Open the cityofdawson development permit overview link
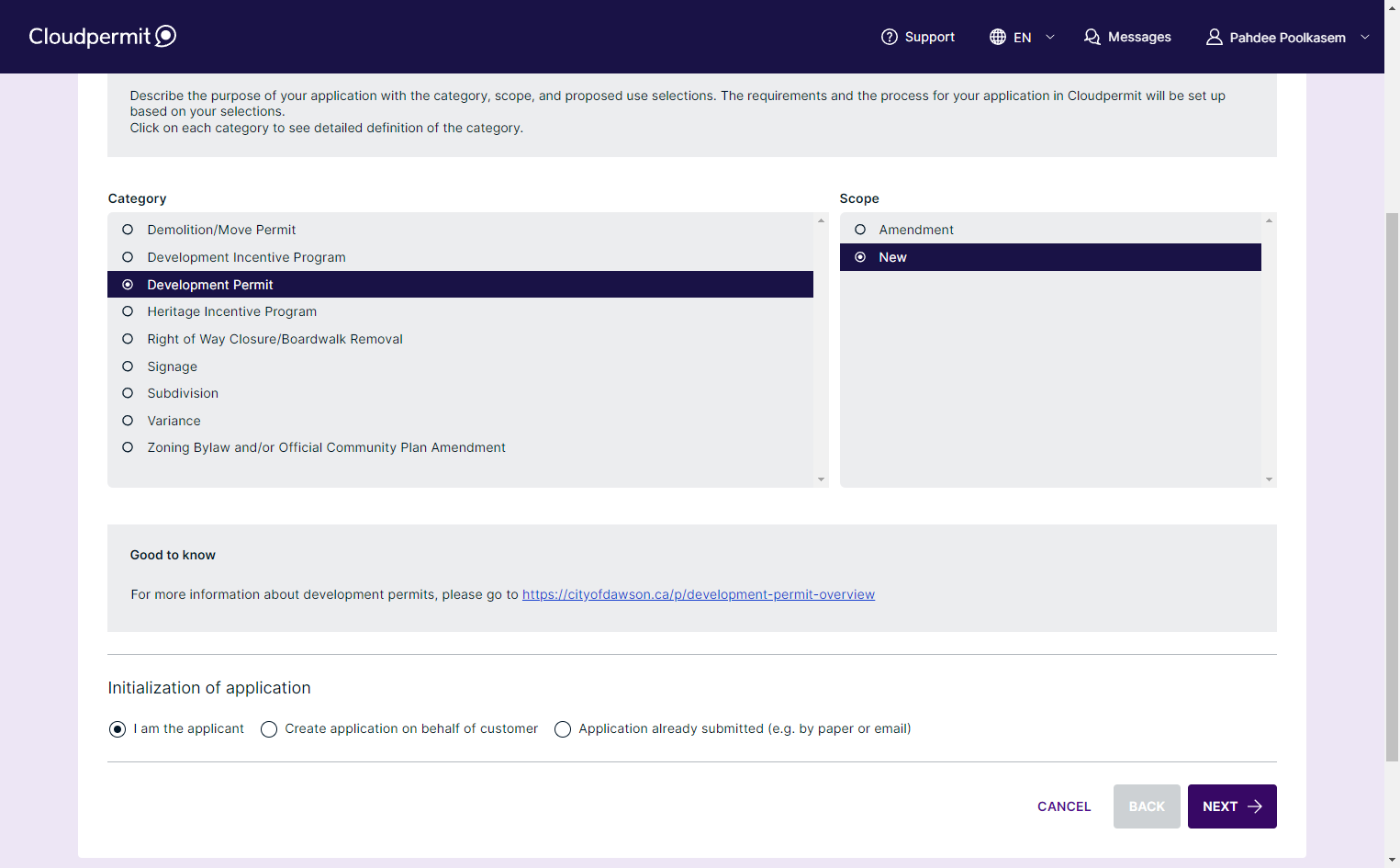 coord(699,594)
